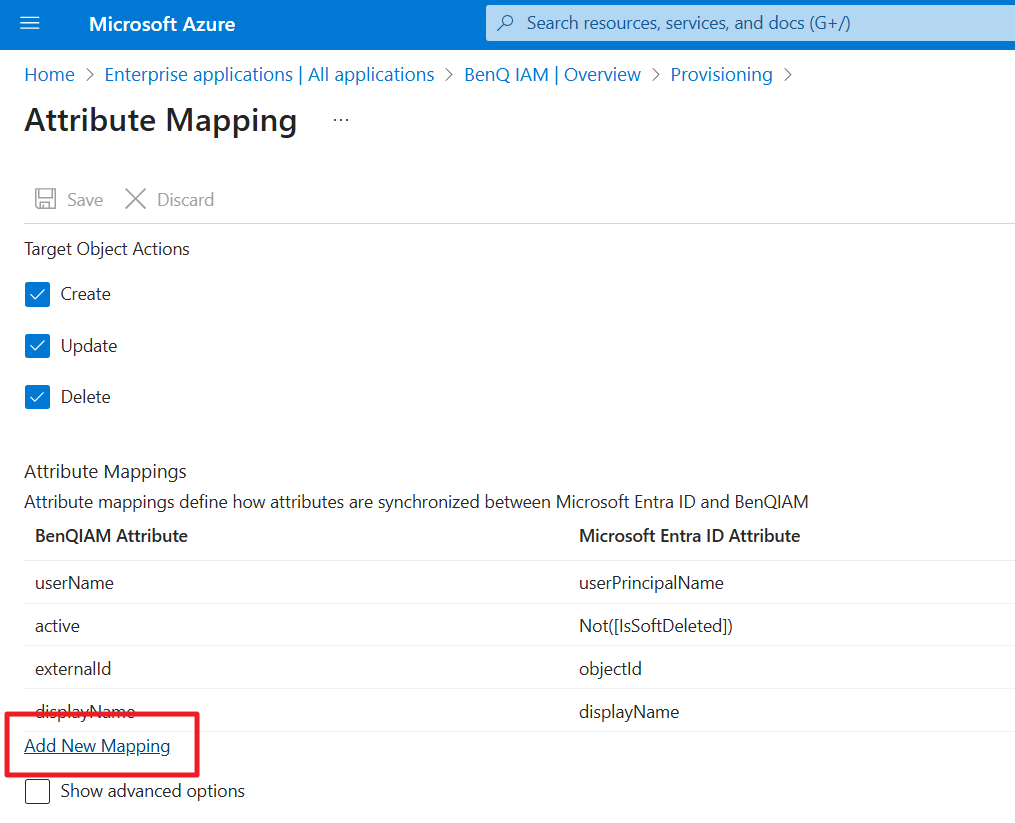Return to Provisioning breadcrumb
This screenshot has height=823, width=1015.
721,75
